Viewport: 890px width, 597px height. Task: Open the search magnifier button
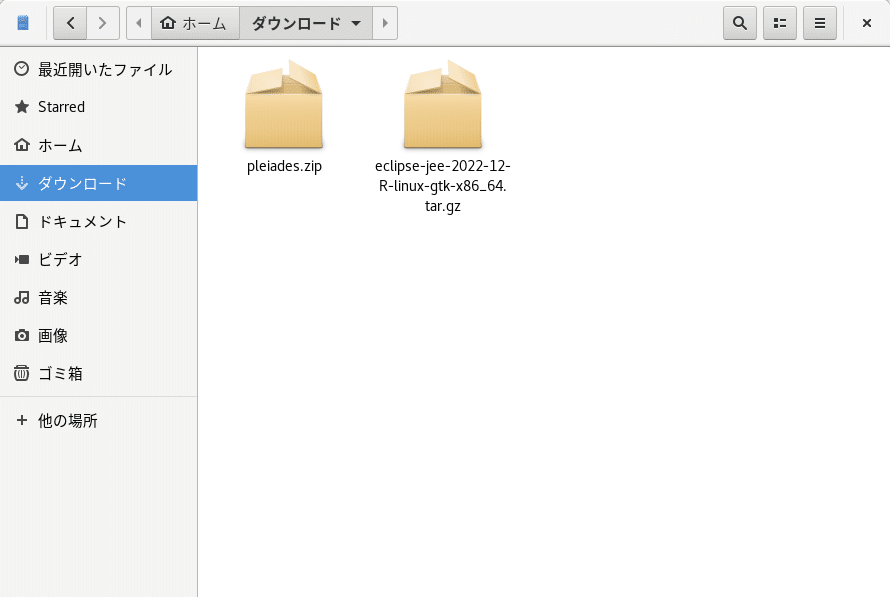tap(740, 23)
